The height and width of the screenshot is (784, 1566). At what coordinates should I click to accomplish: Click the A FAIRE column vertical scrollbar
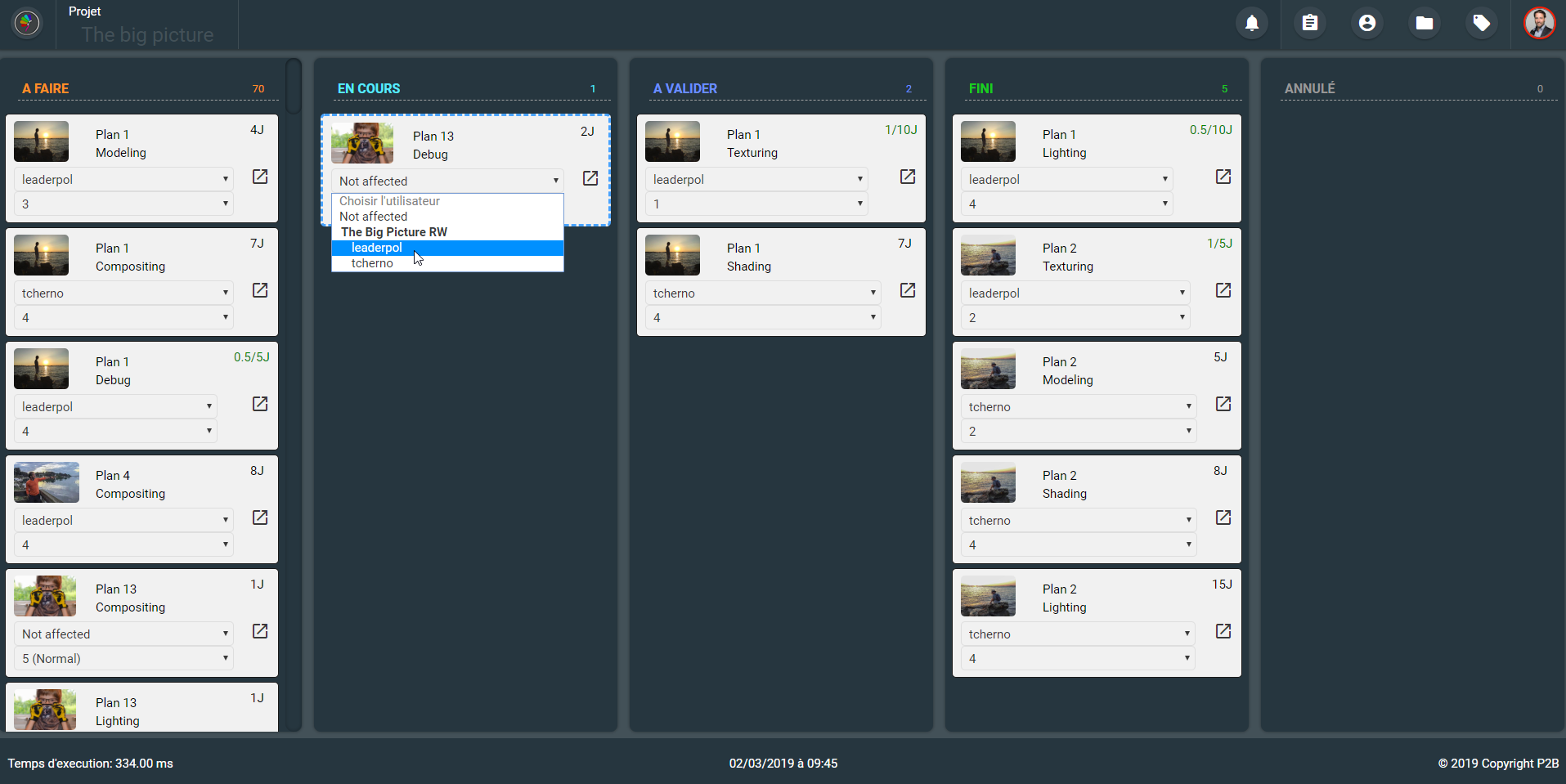pyautogui.click(x=294, y=86)
